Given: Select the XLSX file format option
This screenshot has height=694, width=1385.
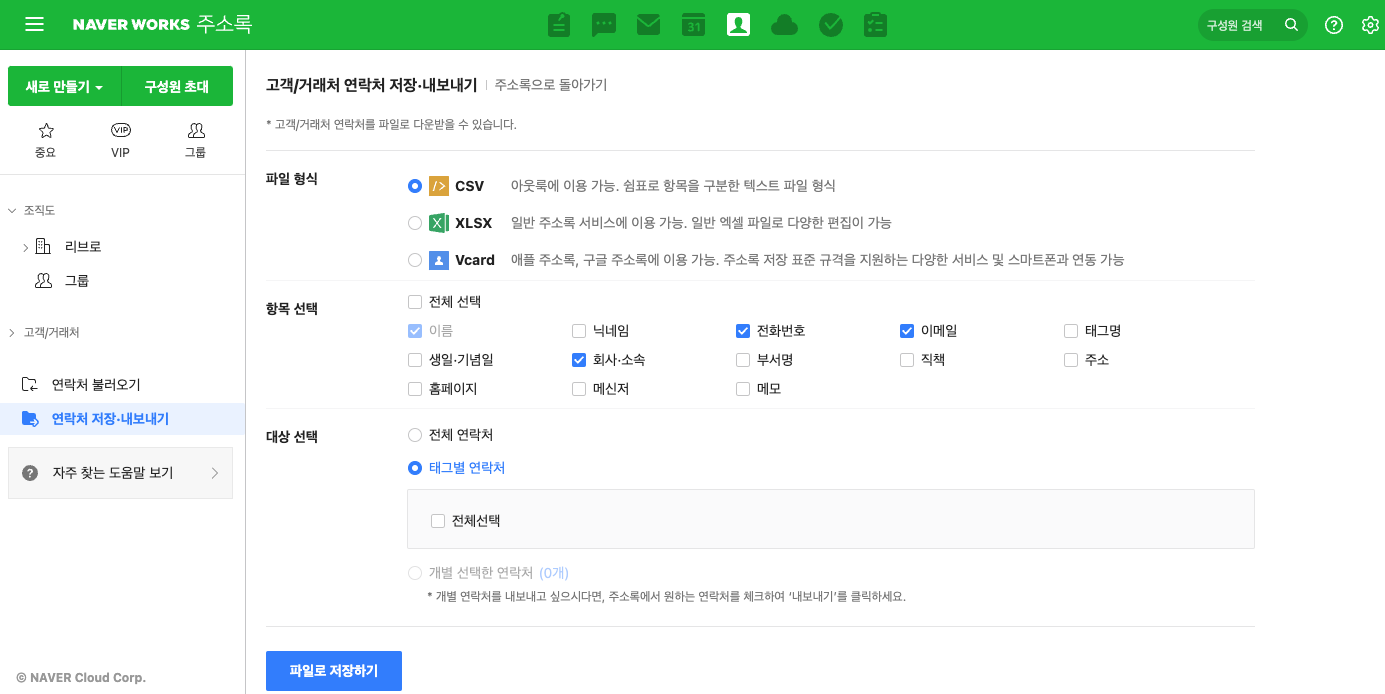Looking at the screenshot, I should (x=415, y=223).
